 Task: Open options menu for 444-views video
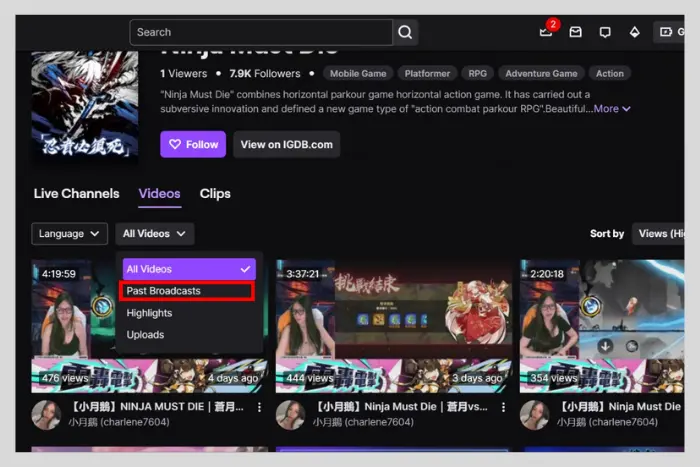[504, 407]
